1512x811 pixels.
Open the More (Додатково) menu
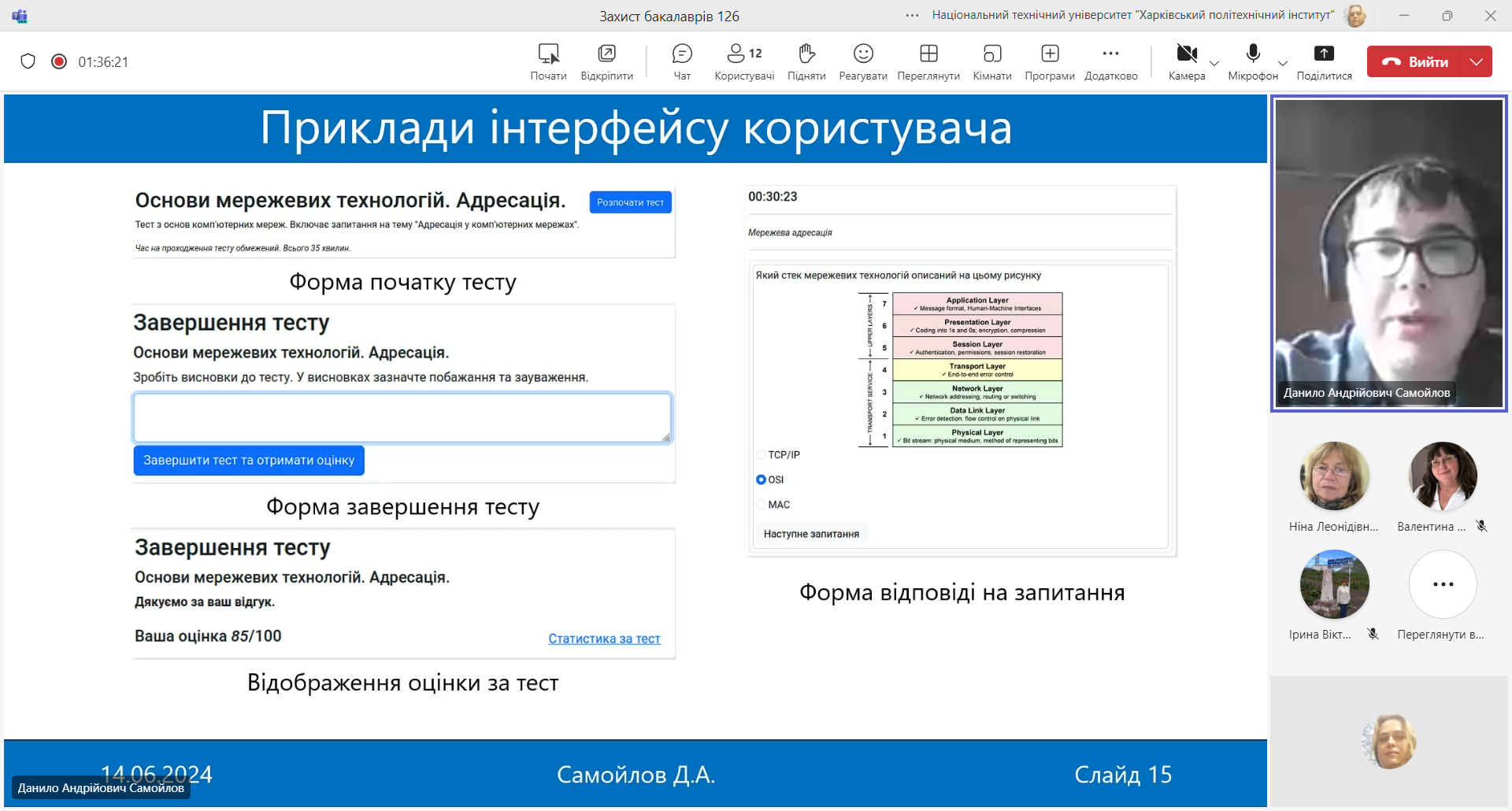pos(1110,61)
